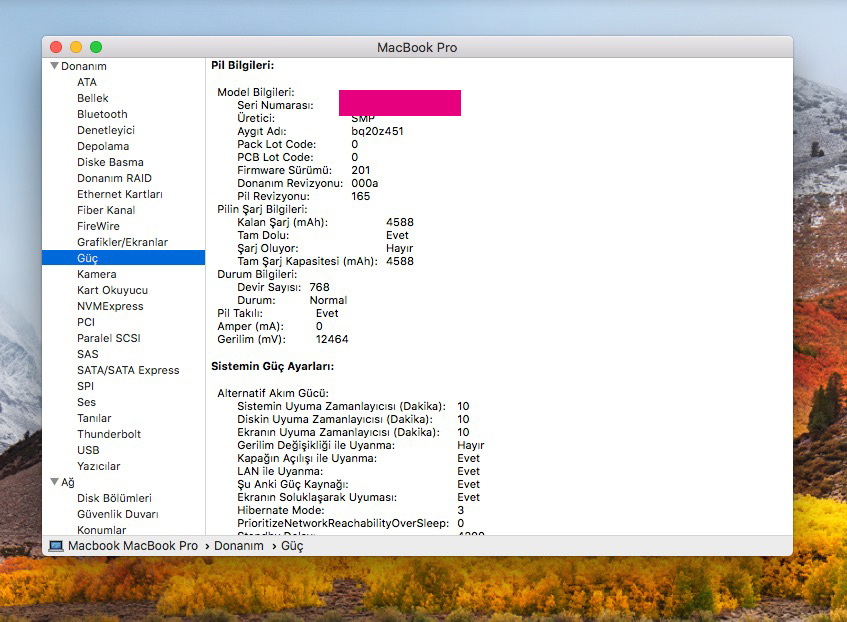Choose NVMExpress from hardware list
Screen dimensions: 847x622
pyautogui.click(x=110, y=306)
